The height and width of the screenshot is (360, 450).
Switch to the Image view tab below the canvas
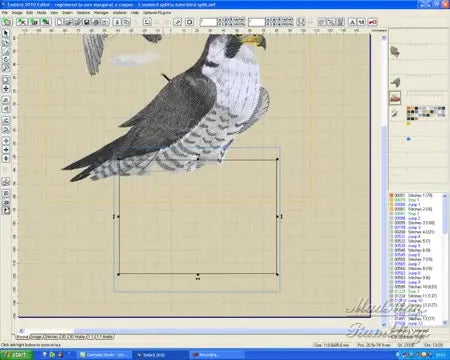point(37,337)
